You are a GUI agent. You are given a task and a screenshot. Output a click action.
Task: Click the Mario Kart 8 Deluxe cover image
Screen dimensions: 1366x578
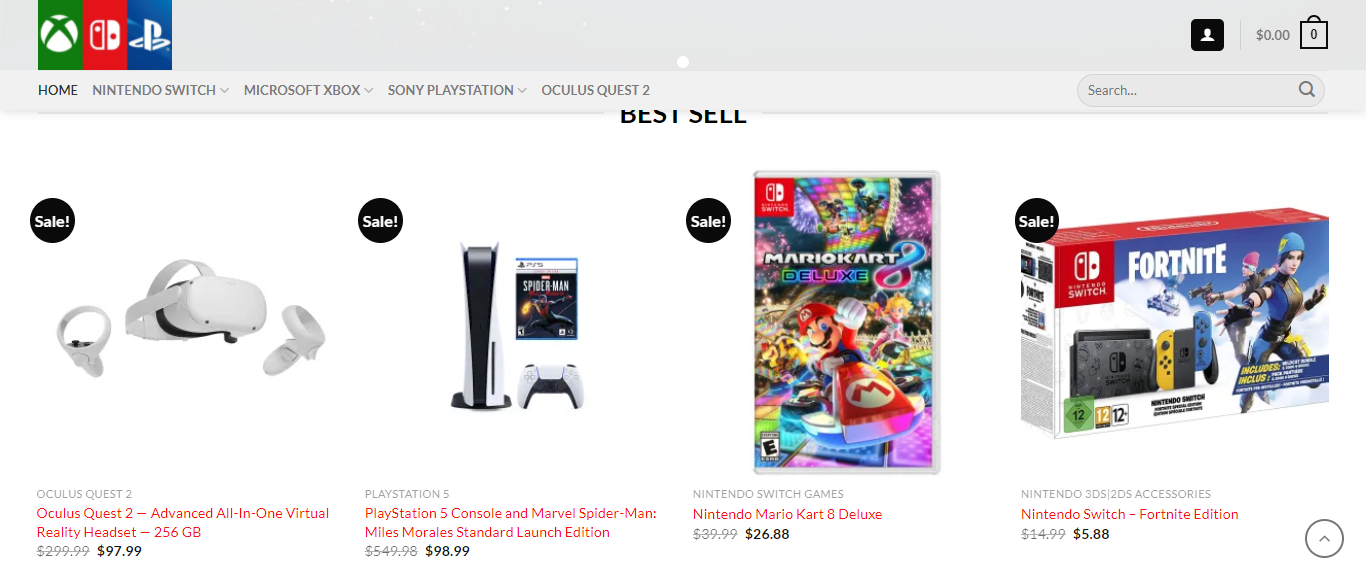(x=846, y=322)
